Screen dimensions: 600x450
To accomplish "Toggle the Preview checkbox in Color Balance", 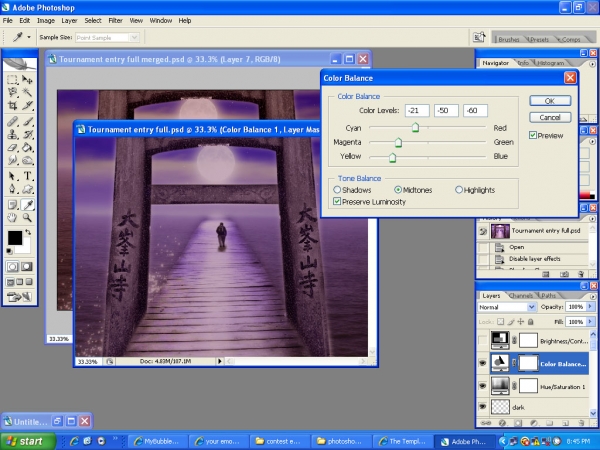I will coord(533,135).
